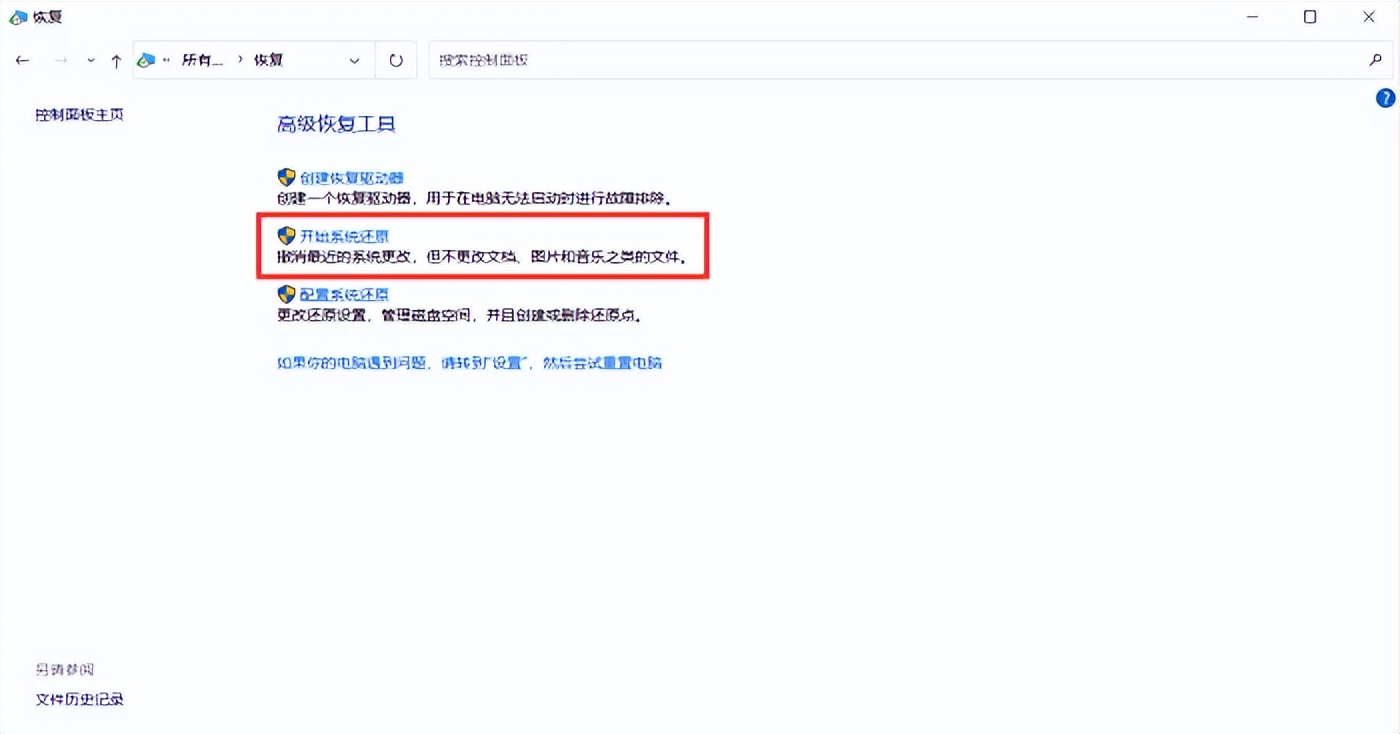Viewport: 1400px width, 734px height.
Task: Click the up-arrow navigation icon
Action: tap(116, 60)
